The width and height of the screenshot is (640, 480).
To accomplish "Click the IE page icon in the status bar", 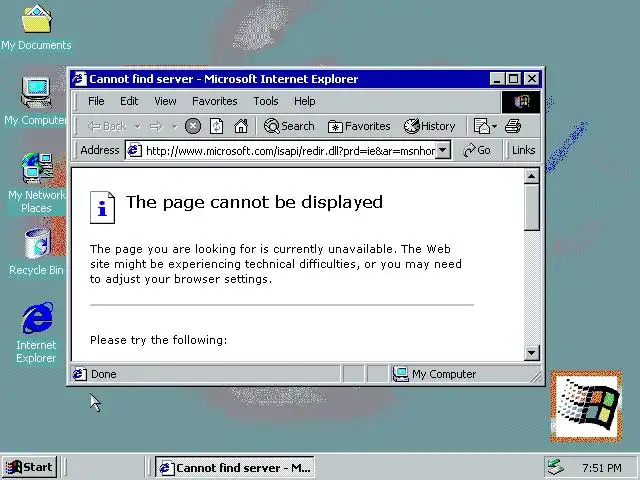I will 80,374.
